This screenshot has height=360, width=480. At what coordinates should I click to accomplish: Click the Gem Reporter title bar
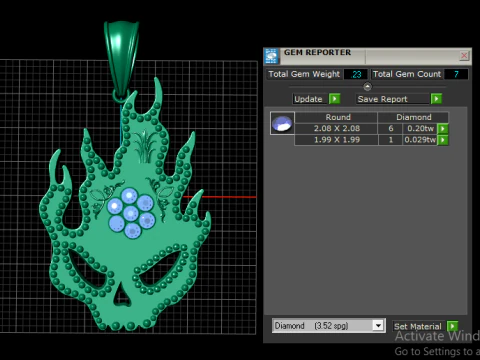pyautogui.click(x=367, y=56)
